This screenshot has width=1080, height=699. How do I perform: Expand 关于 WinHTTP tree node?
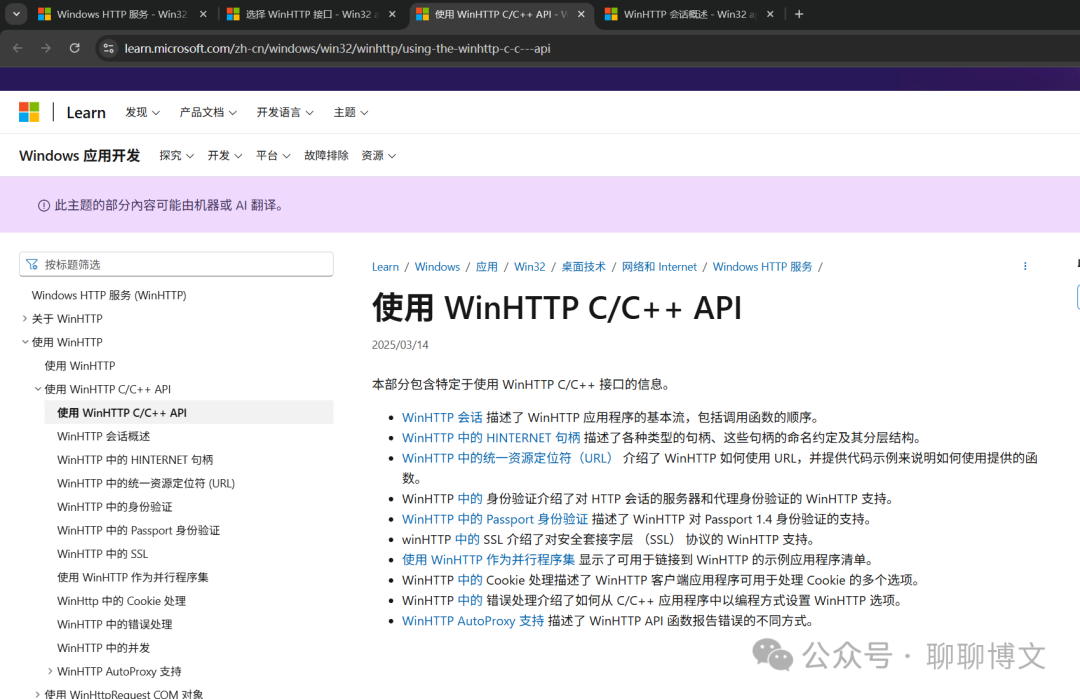25,319
